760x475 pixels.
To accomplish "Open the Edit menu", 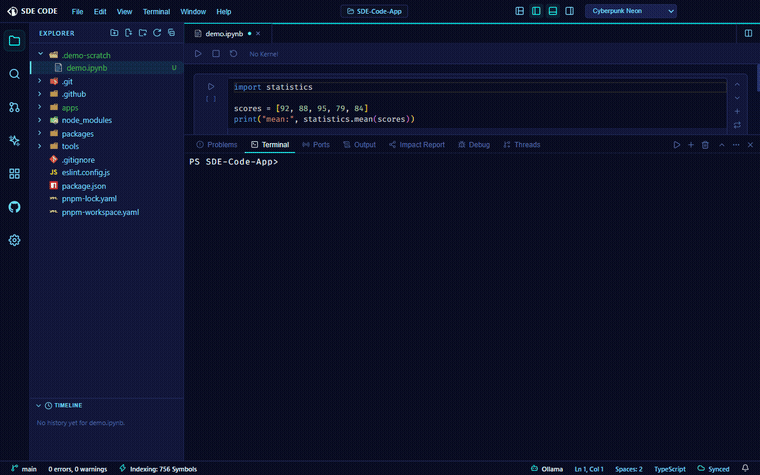I will [x=100, y=12].
